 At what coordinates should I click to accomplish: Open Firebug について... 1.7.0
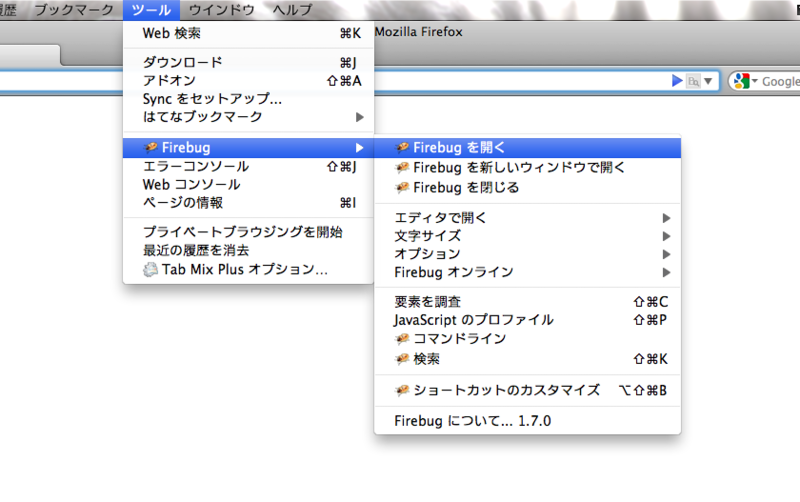528,421
